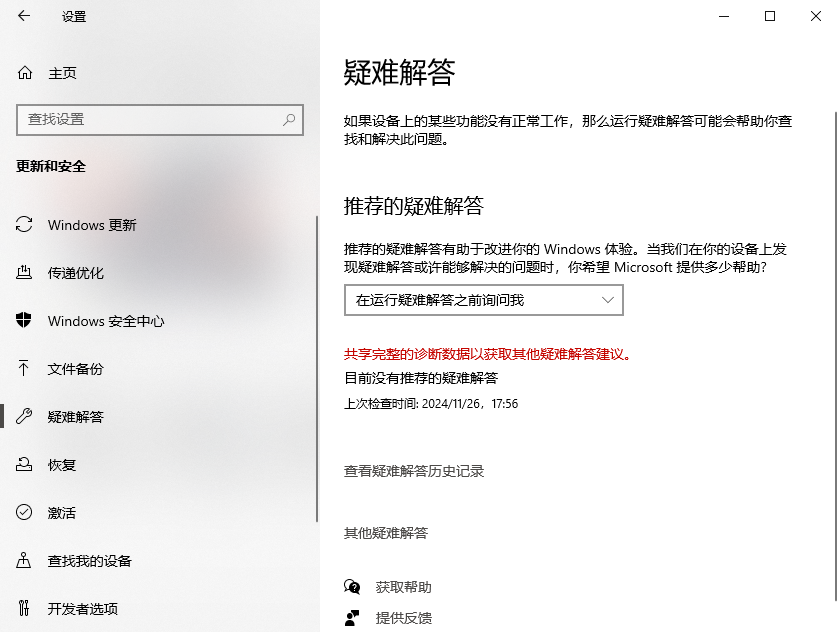Viewport: 839px width, 632px height.
Task: Expand the recommended troubleshooter options list
Action: [x=610, y=300]
